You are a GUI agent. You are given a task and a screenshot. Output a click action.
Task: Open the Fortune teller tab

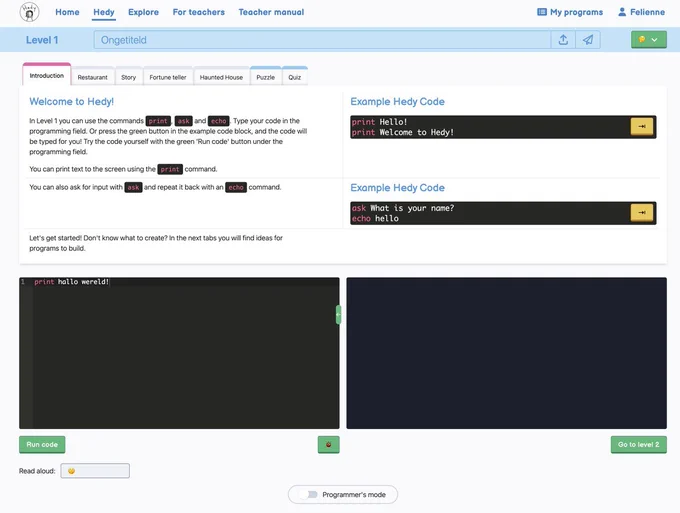tap(168, 77)
